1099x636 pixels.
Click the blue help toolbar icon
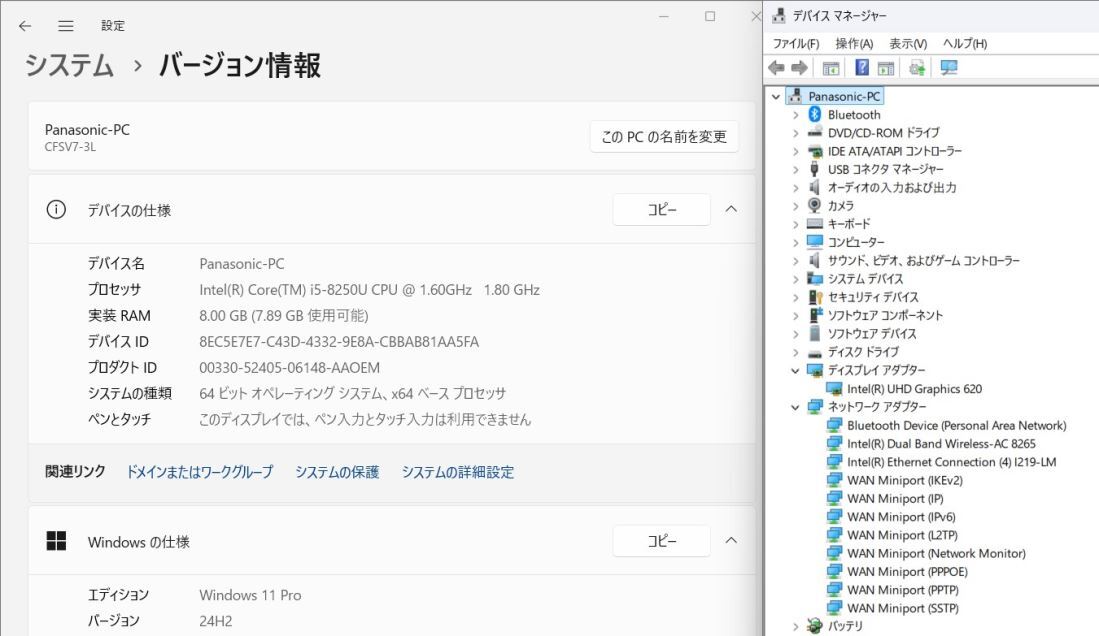(x=862, y=67)
